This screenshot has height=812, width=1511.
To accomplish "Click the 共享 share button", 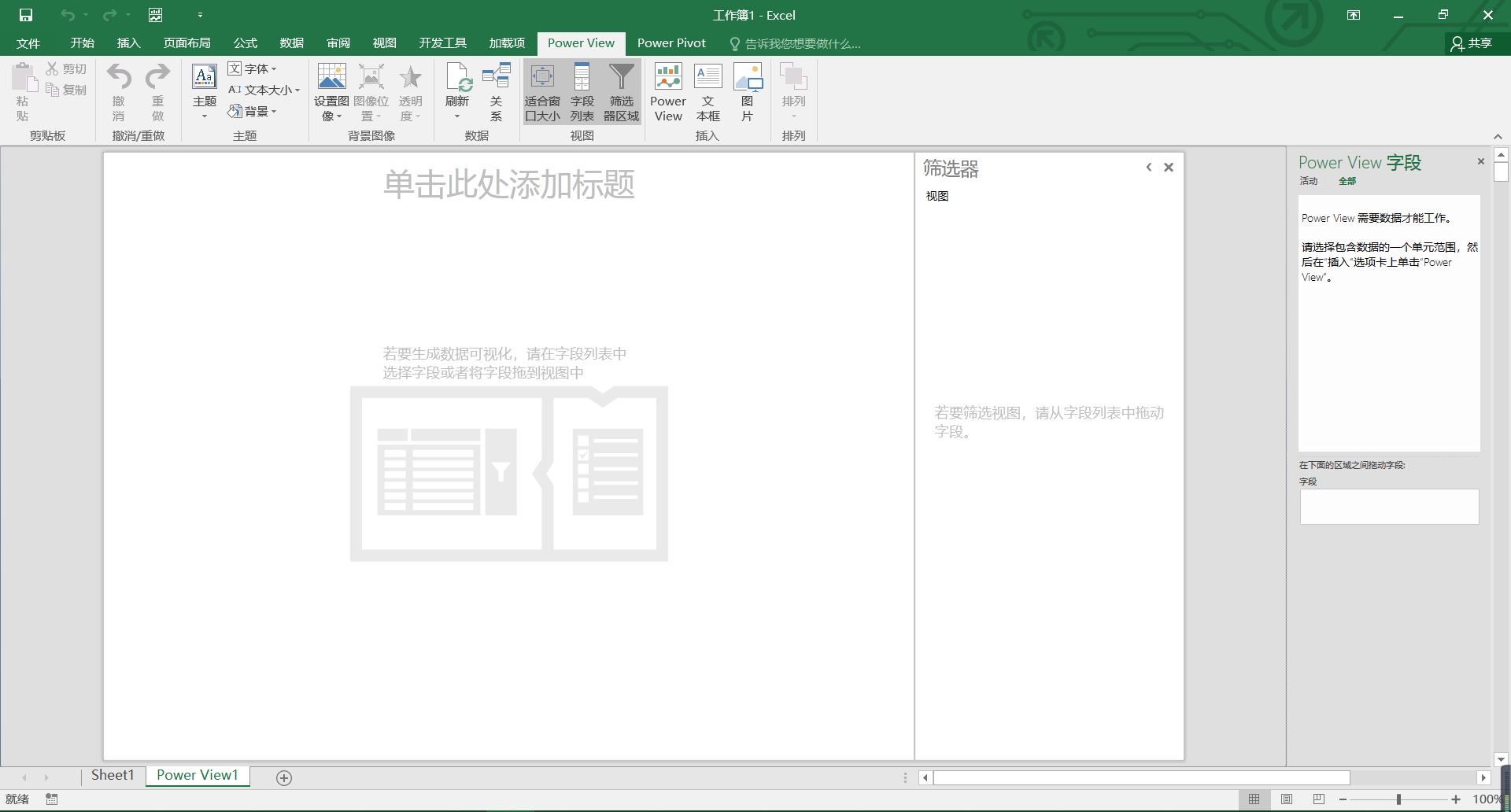I will [x=1472, y=43].
